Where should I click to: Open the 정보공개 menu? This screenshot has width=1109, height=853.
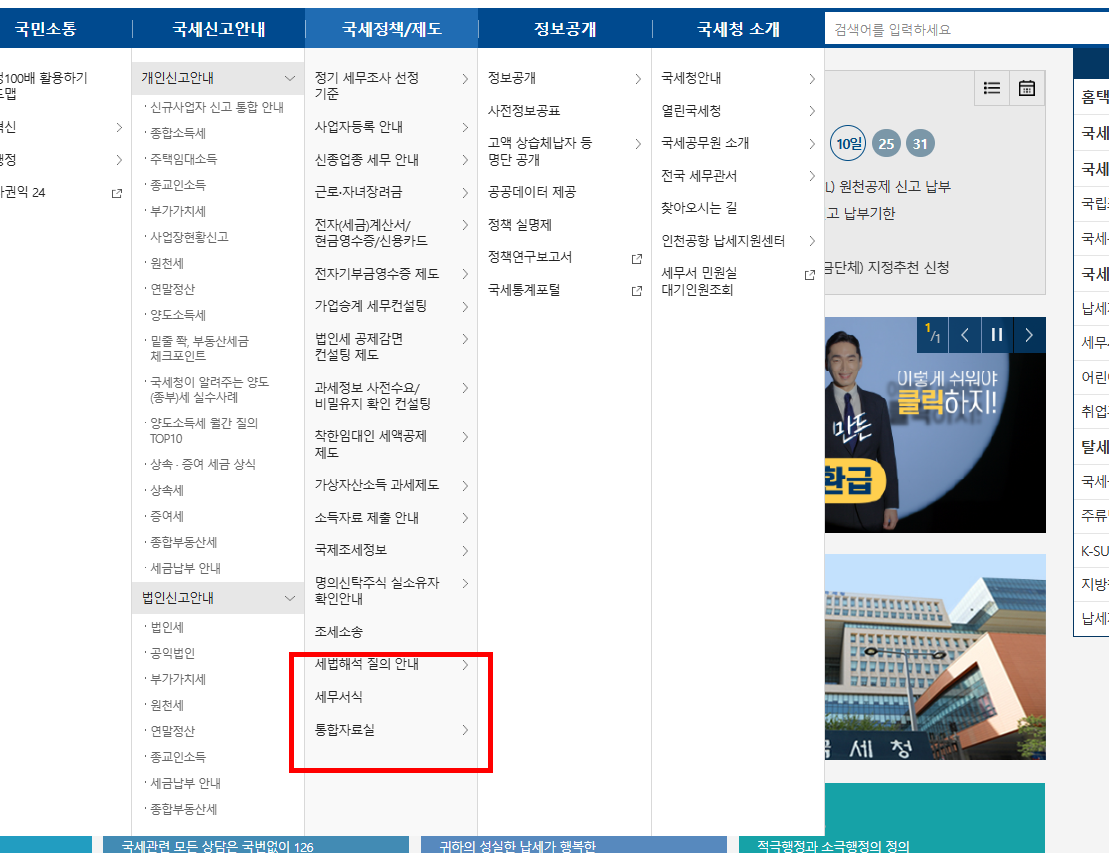(565, 29)
